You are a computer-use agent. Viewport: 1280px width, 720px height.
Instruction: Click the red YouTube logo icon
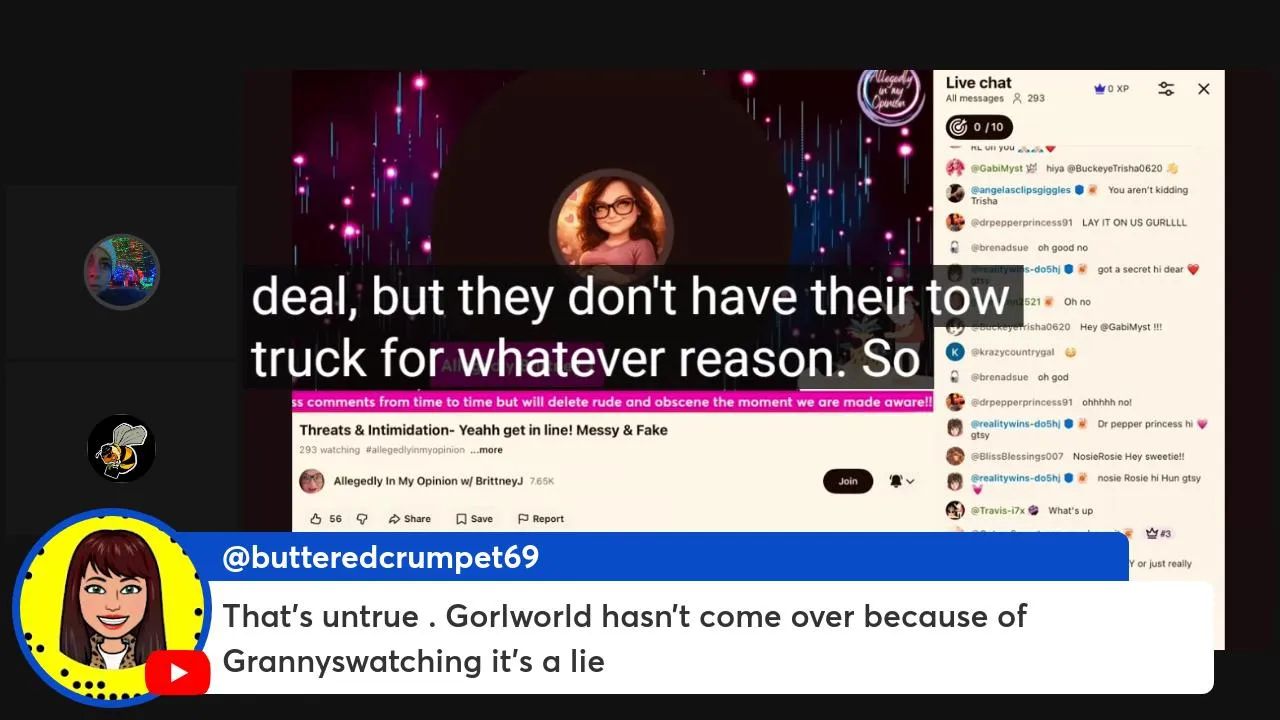(x=177, y=673)
